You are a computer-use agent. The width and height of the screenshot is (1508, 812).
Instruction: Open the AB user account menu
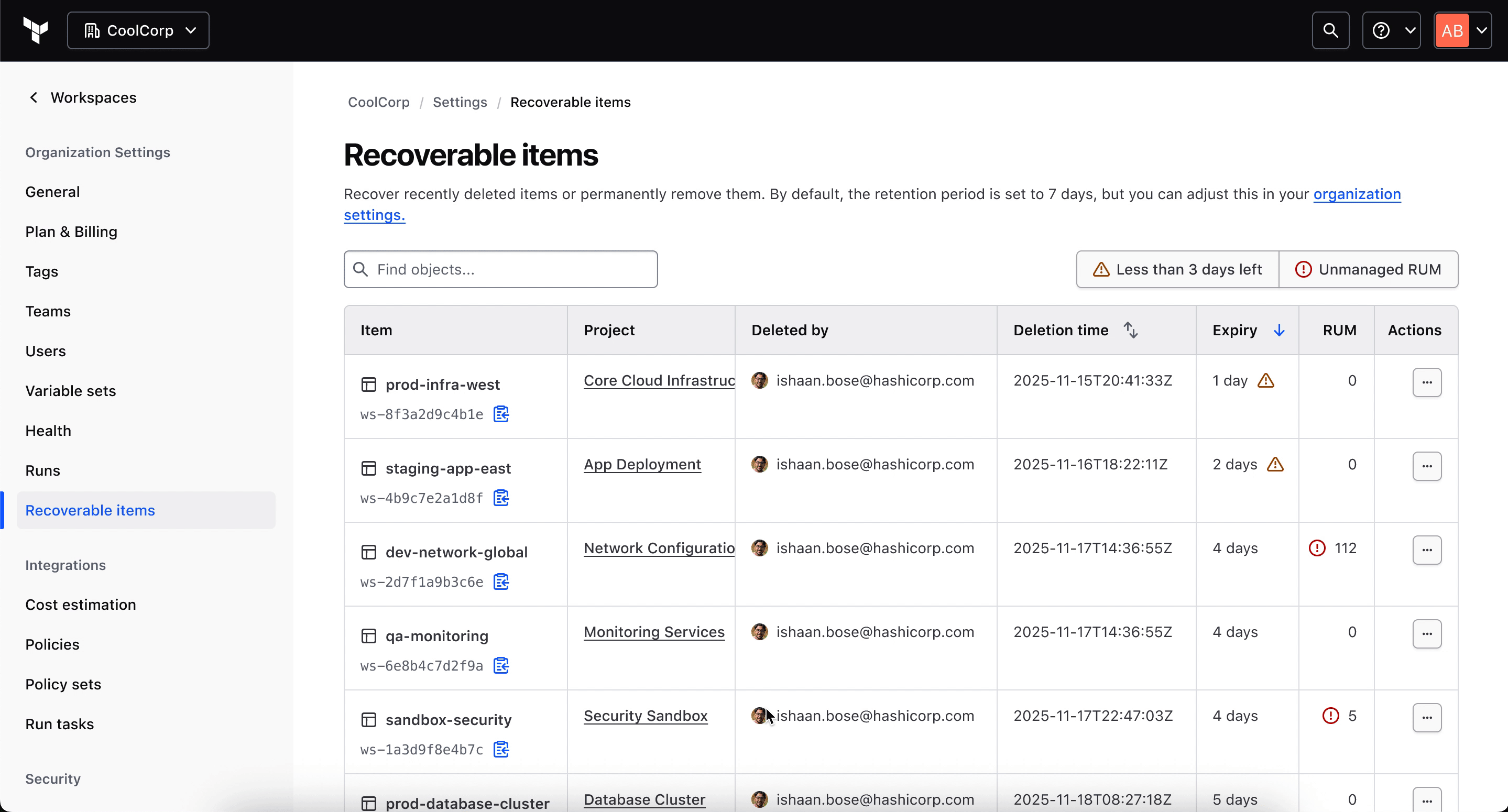(x=1462, y=30)
